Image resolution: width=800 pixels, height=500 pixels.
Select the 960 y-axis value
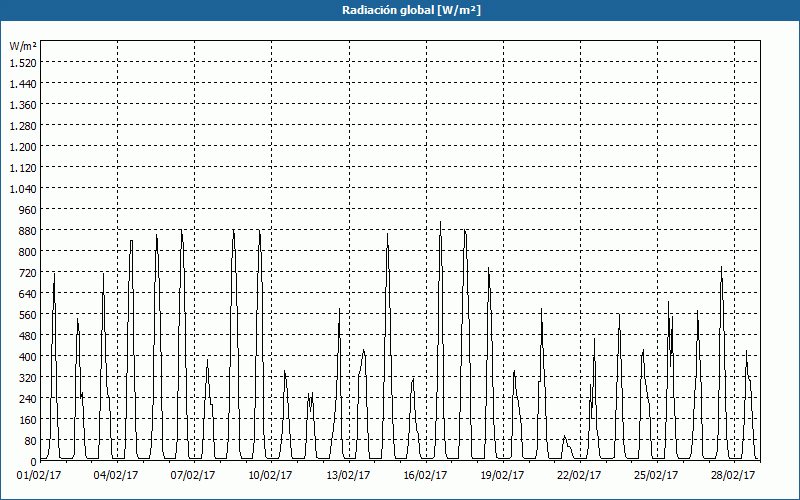click(x=28, y=210)
